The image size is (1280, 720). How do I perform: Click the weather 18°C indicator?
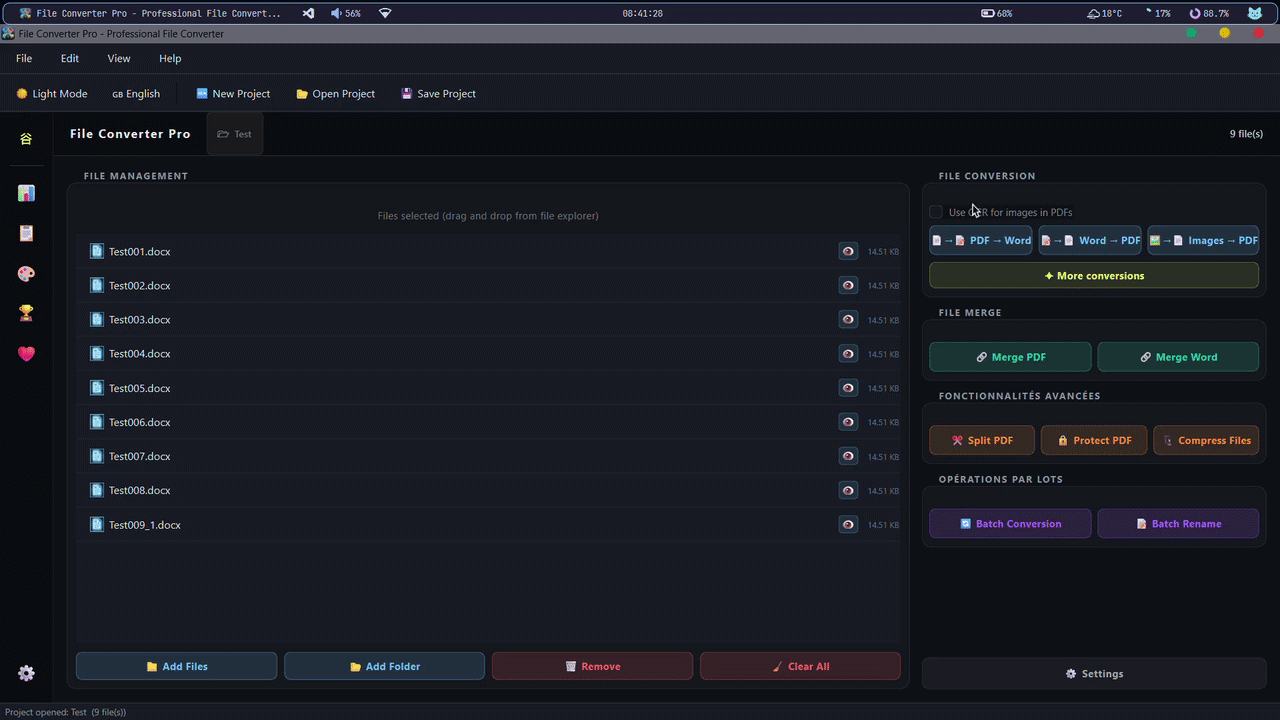pyautogui.click(x=1104, y=13)
